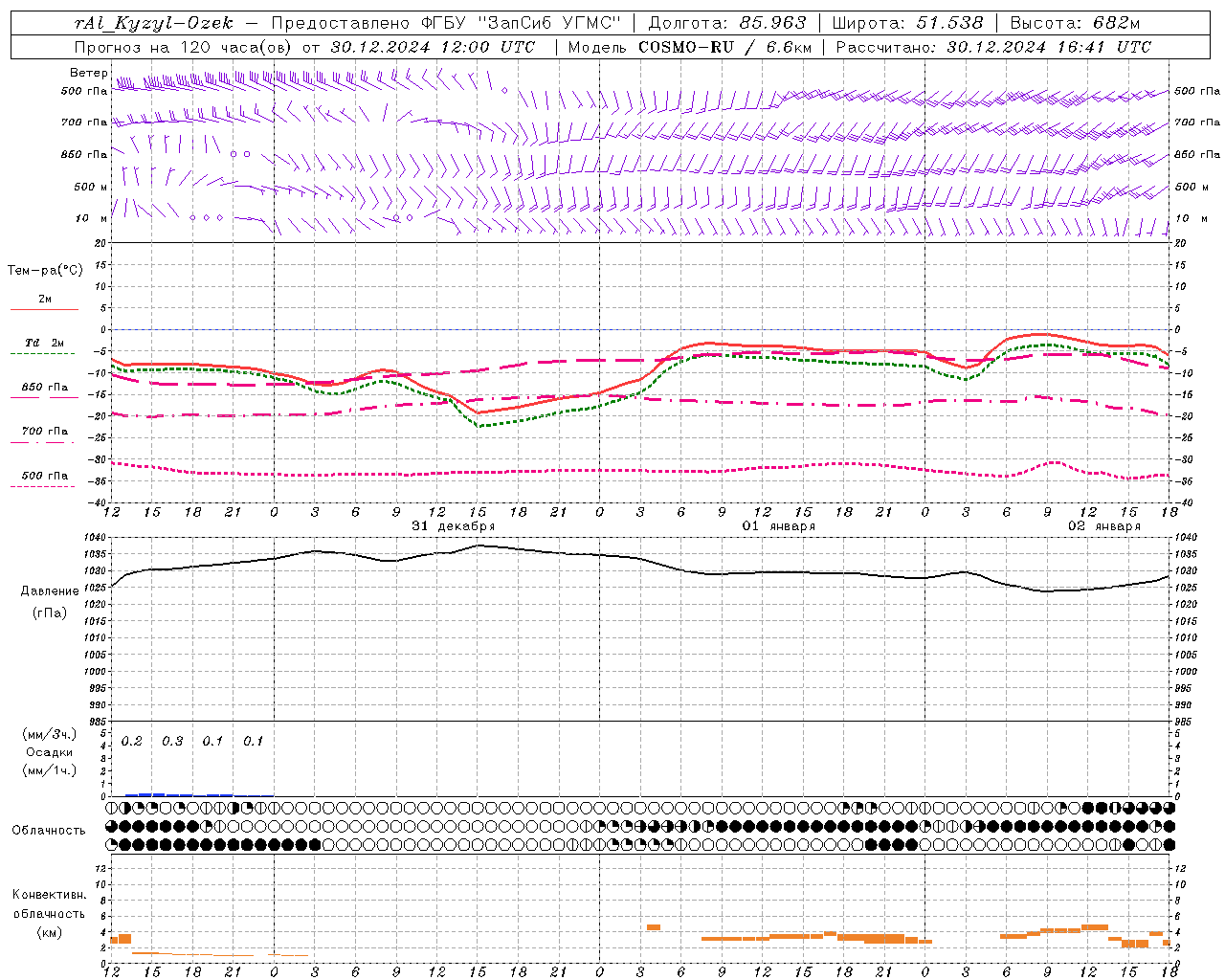Click the 31 декабря date label
Screen dimensions: 1225x980
click(454, 526)
